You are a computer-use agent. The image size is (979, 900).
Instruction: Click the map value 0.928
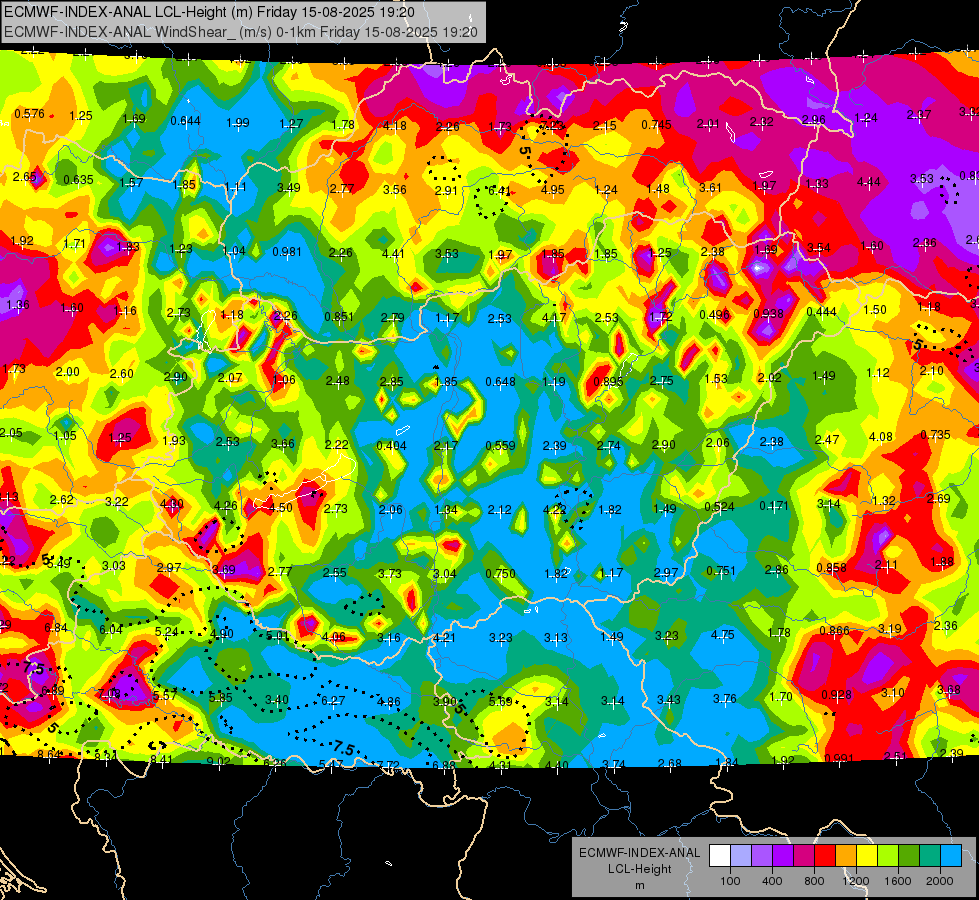[837, 695]
